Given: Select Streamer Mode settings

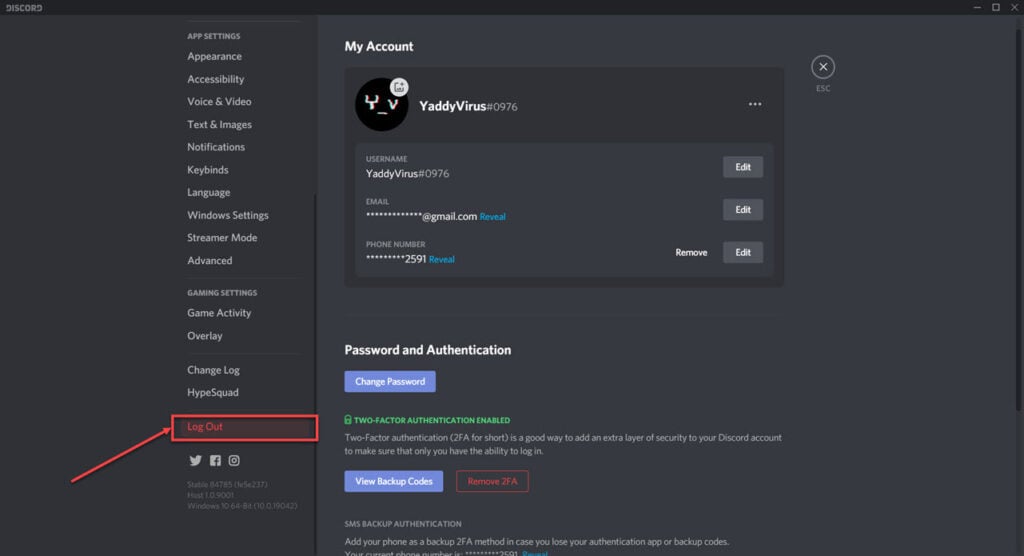Looking at the screenshot, I should tap(222, 238).
